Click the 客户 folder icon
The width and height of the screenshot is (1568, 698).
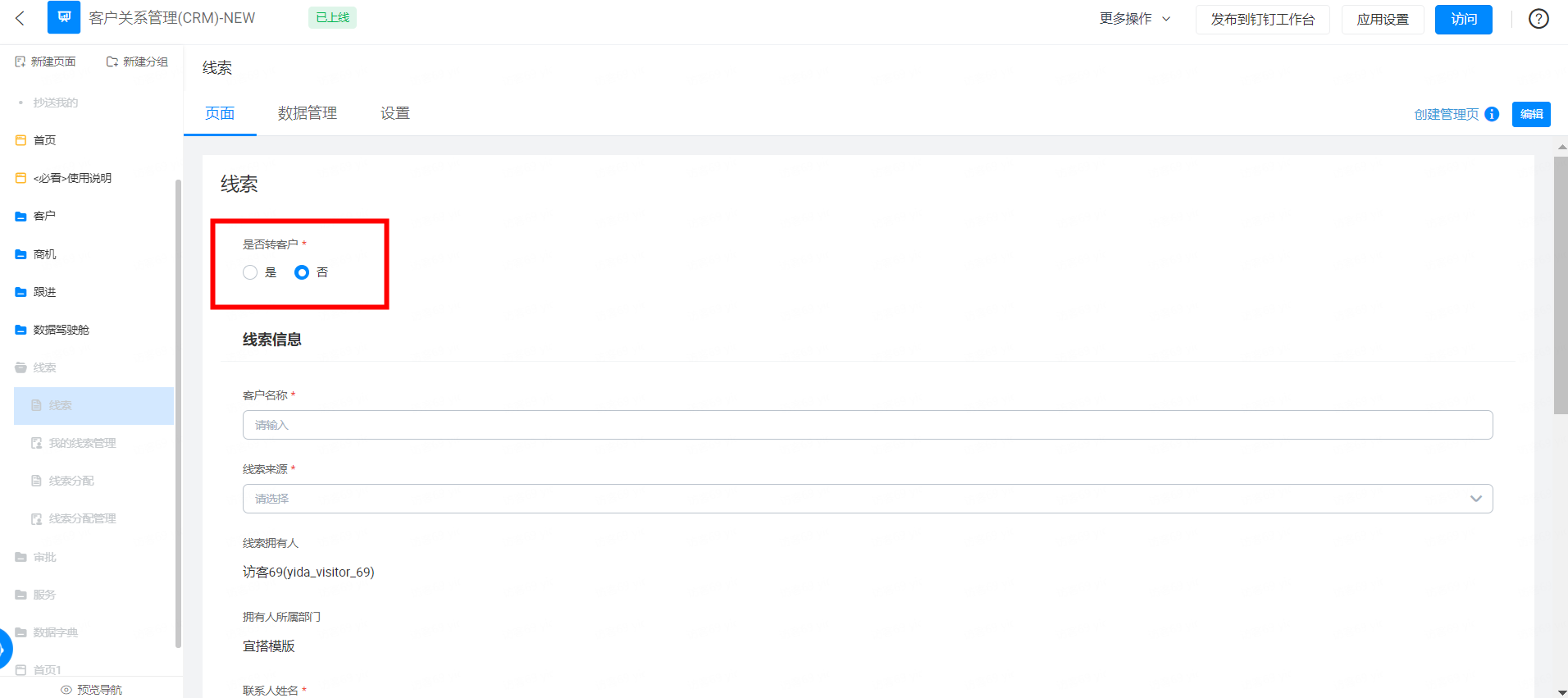(21, 217)
